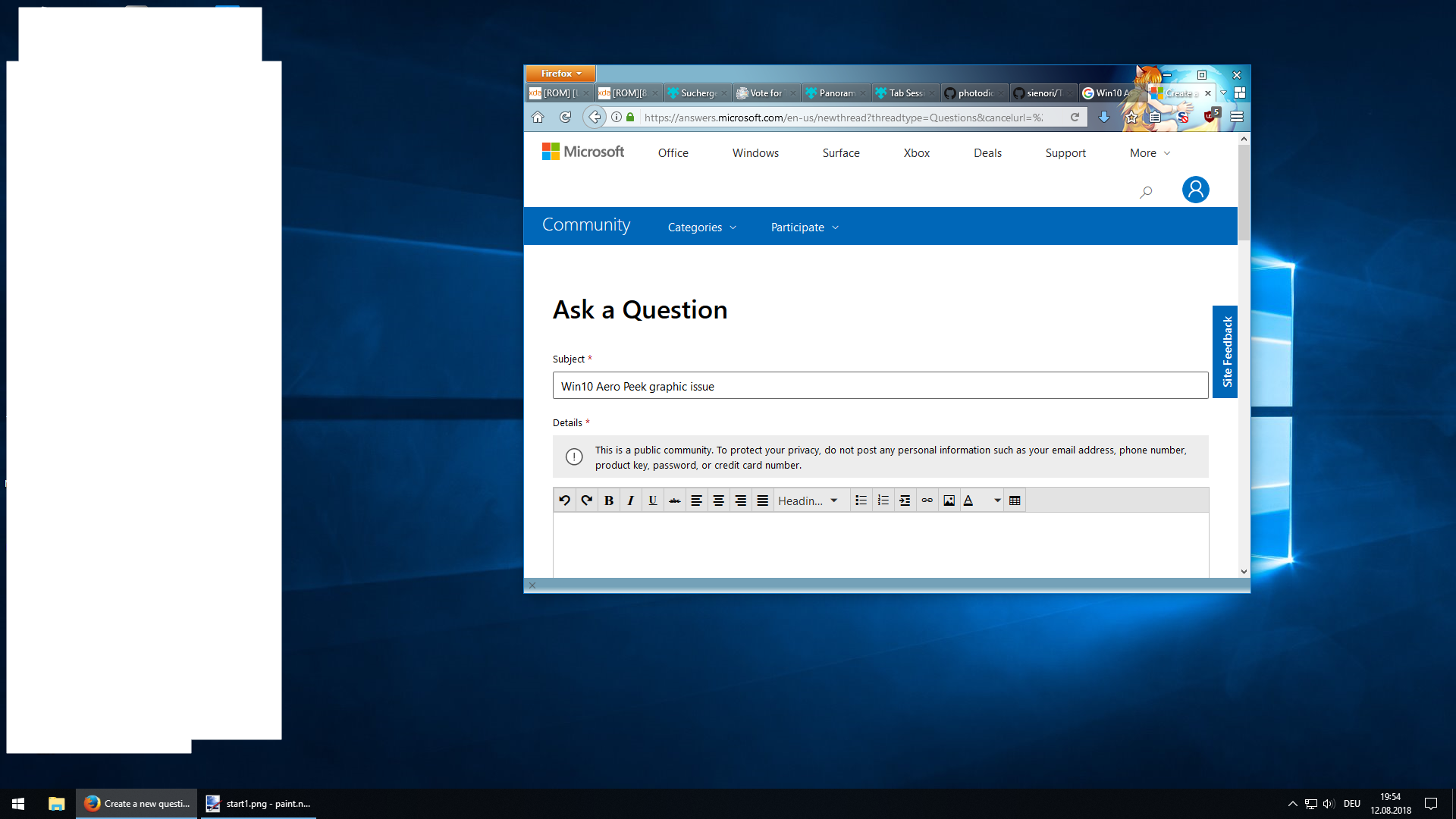
Task: Click the Firefox Home icon
Action: coord(538,117)
